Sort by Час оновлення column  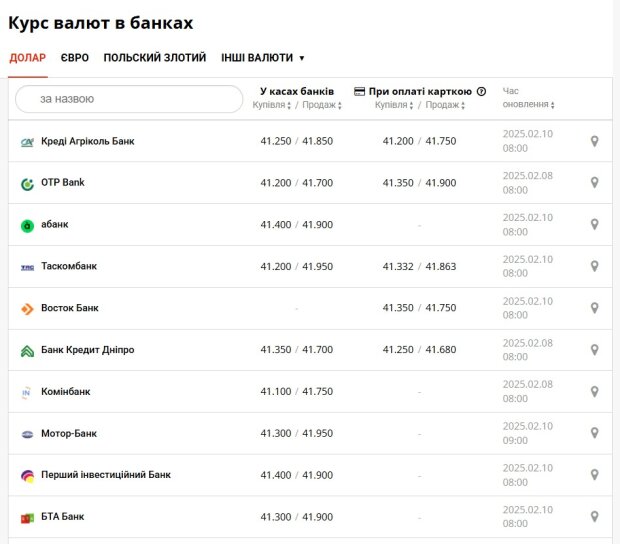(x=528, y=98)
